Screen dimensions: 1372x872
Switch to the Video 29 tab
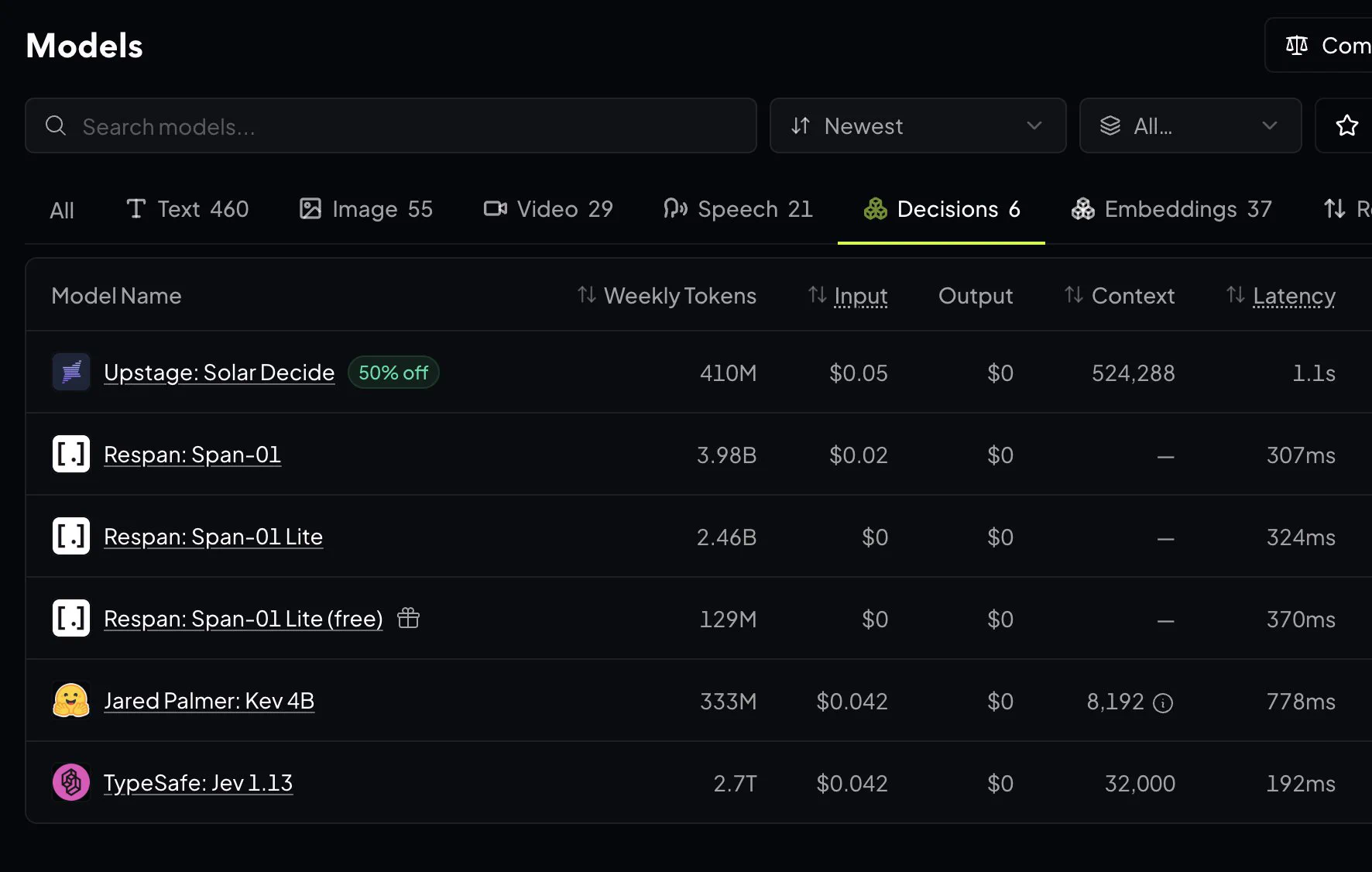click(x=548, y=209)
